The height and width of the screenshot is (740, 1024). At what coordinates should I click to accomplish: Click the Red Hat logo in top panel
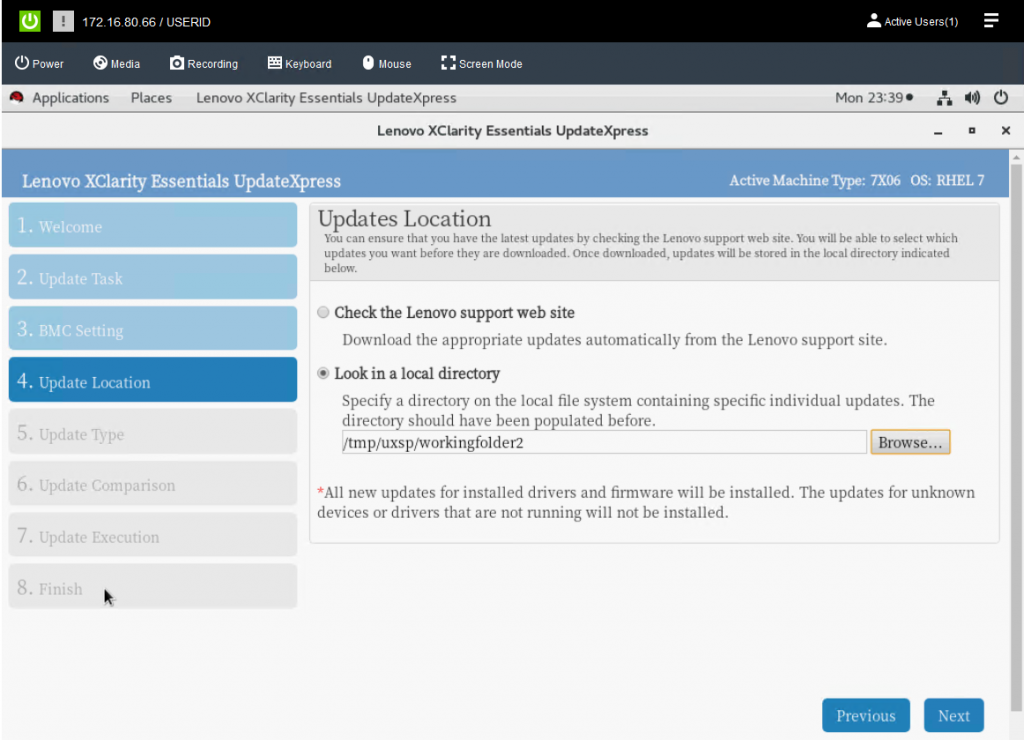point(17,97)
